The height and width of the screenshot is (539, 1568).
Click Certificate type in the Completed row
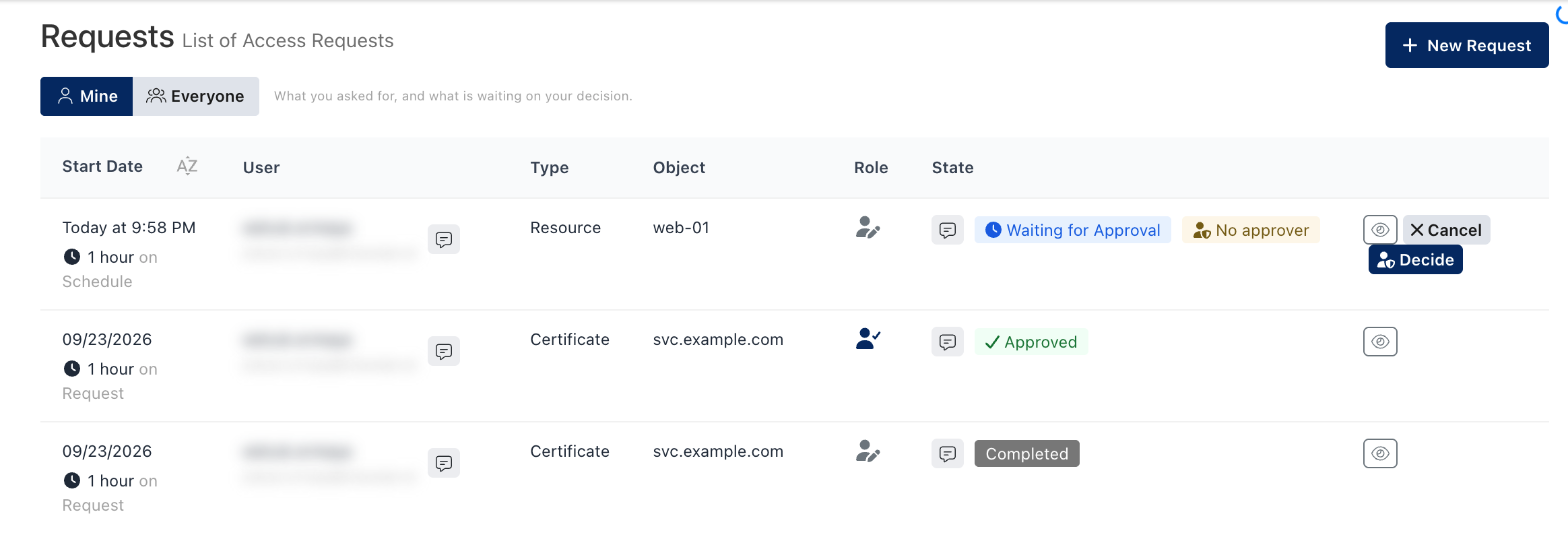(x=570, y=451)
